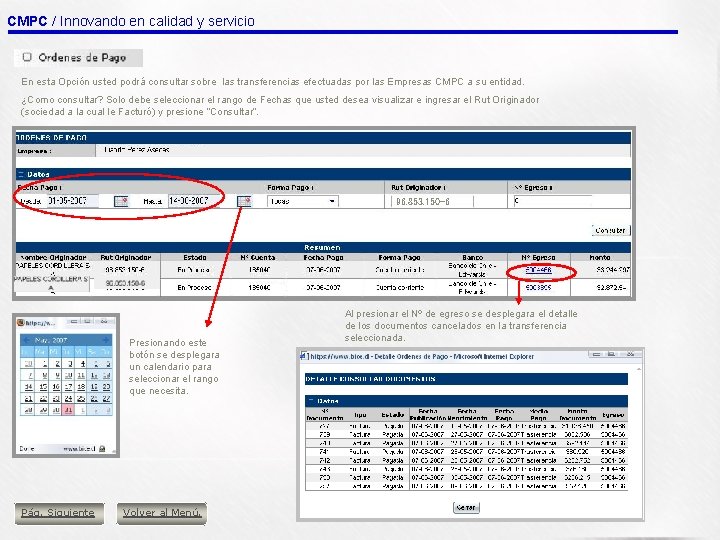This screenshot has height=540, width=720.
Task: Click 'Tipo' column header in detail table
Action: [360, 415]
